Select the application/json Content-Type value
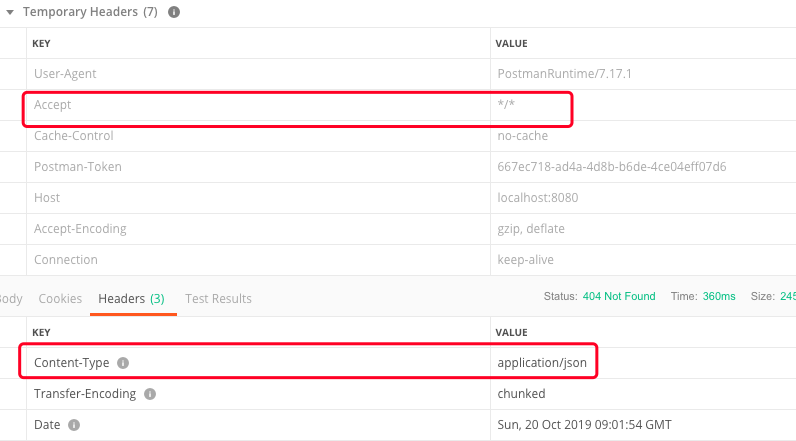This screenshot has width=796, height=441. [549, 363]
